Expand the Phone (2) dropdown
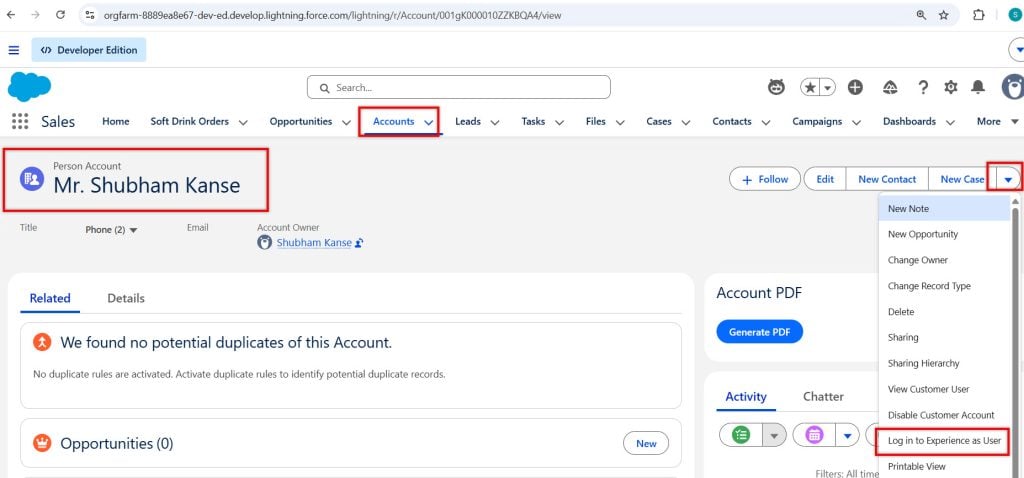This screenshot has height=478, width=1024. tap(112, 230)
